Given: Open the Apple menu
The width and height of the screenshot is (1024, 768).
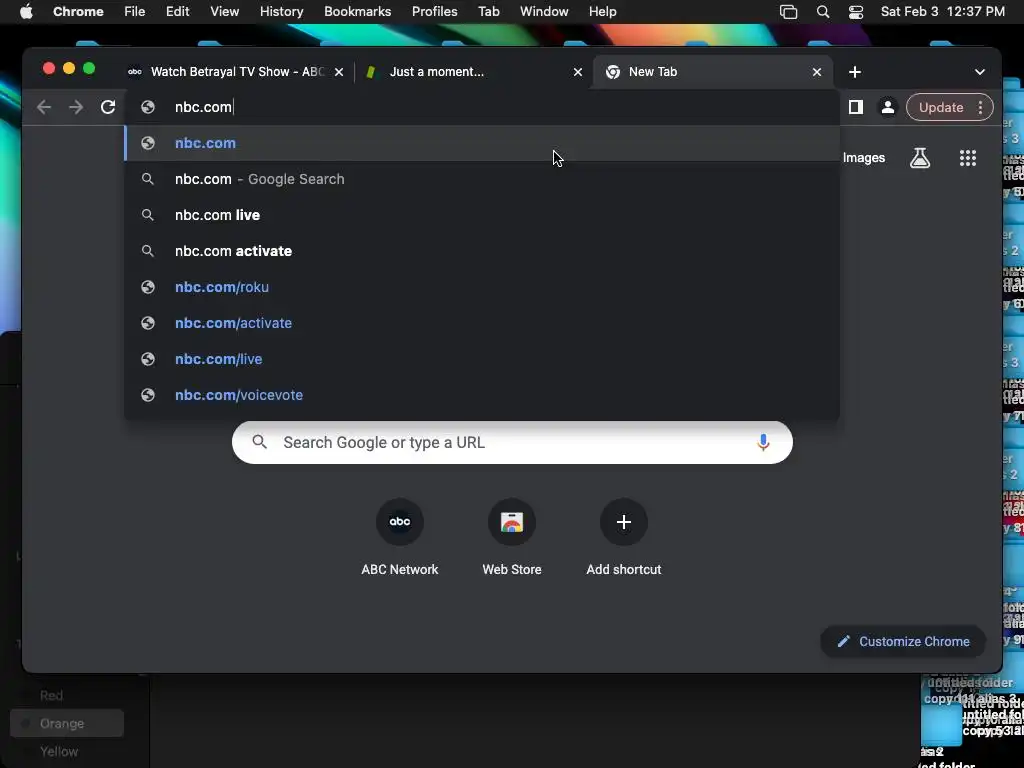Looking at the screenshot, I should click(x=26, y=12).
